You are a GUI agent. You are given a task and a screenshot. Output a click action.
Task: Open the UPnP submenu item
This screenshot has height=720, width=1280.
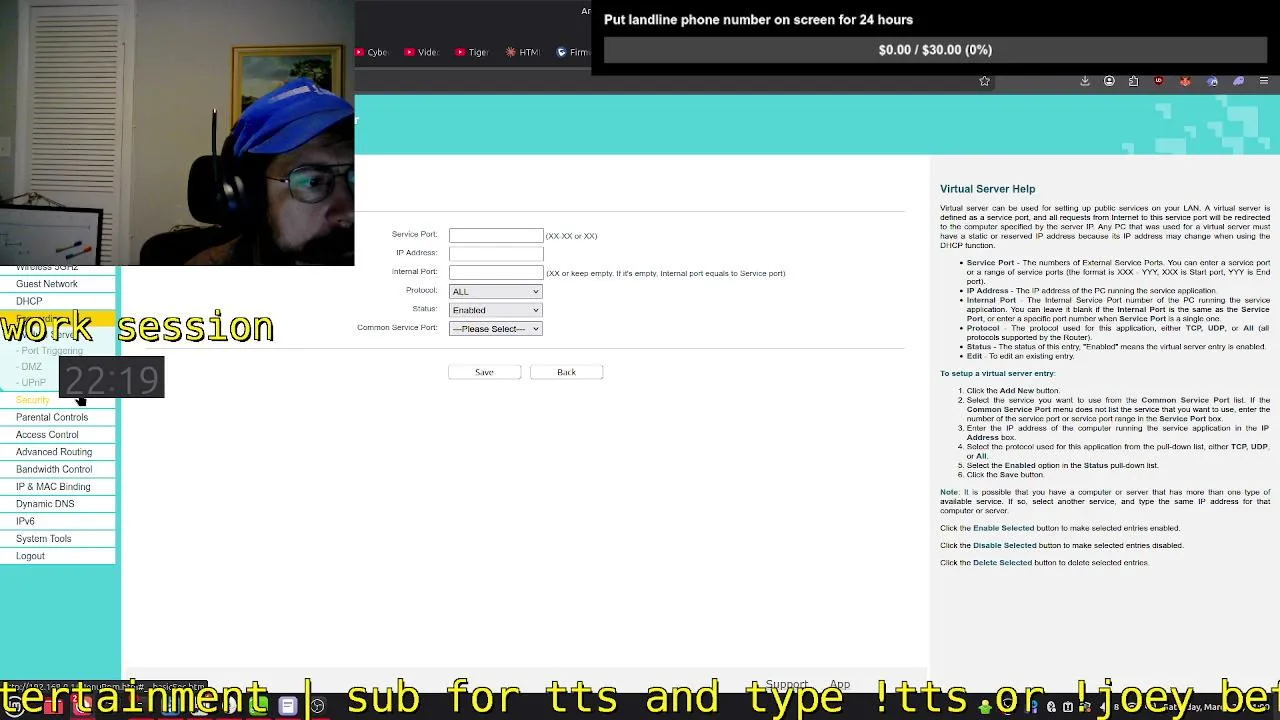31,383
